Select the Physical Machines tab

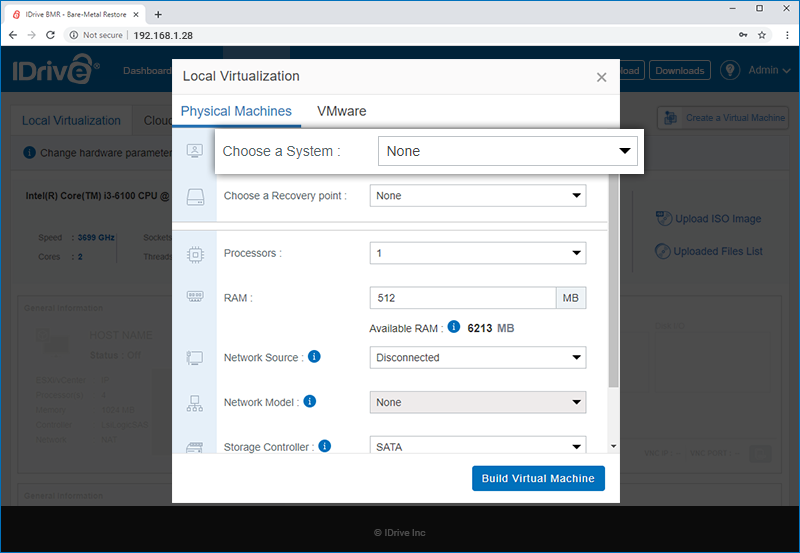pos(236,111)
